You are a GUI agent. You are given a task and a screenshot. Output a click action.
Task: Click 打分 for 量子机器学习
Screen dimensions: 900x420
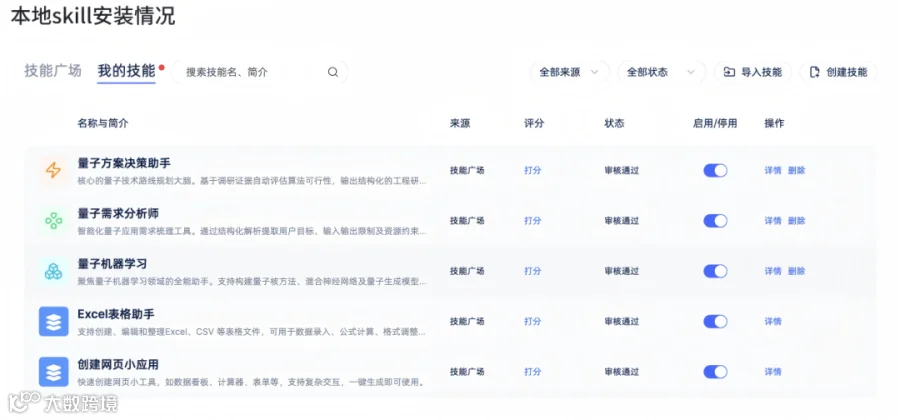533,271
